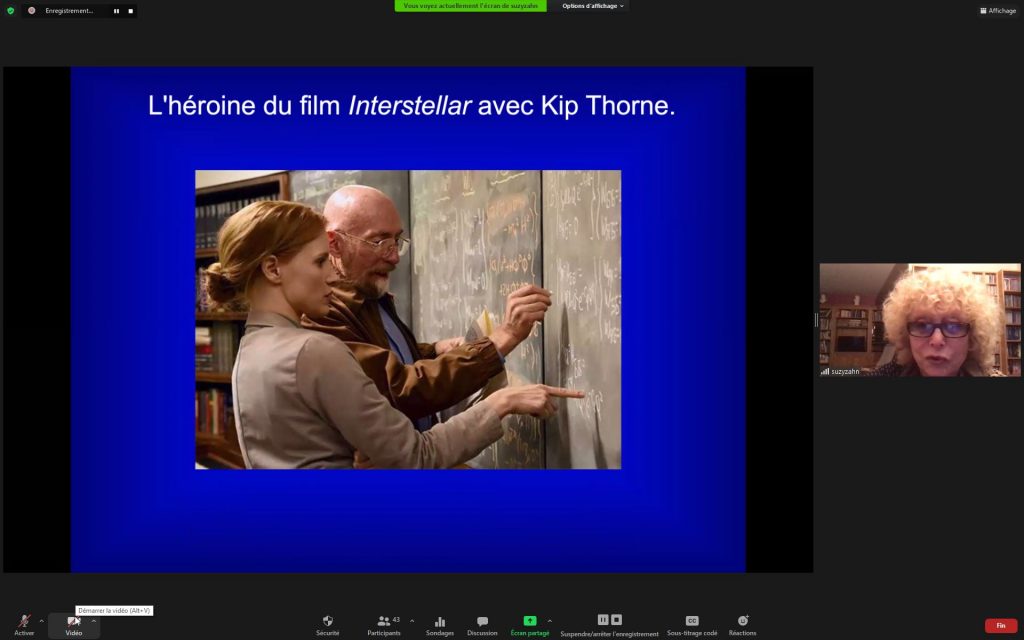Open the Sécurité shield menu
Viewport: 1024px width, 640px height.
coord(327,625)
